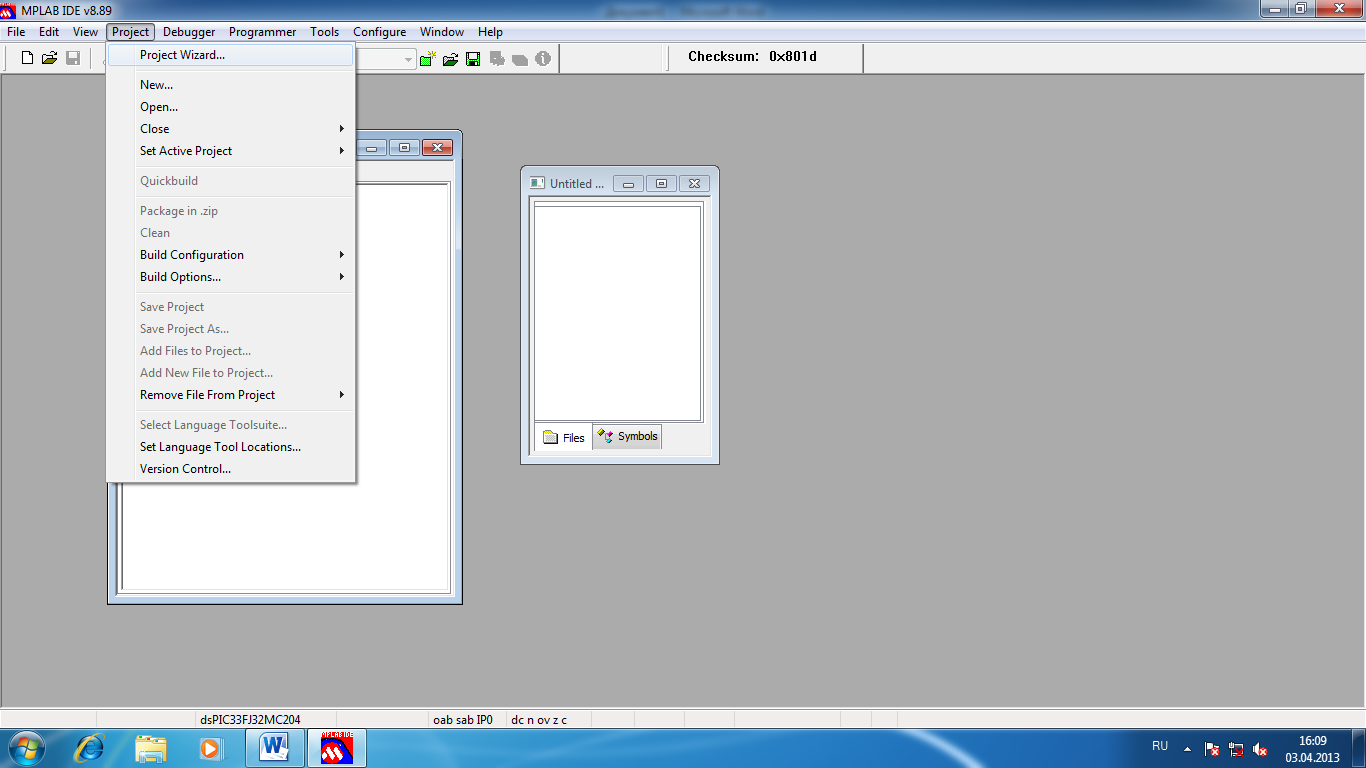Open the muted volume tray icon

pyautogui.click(x=1260, y=749)
